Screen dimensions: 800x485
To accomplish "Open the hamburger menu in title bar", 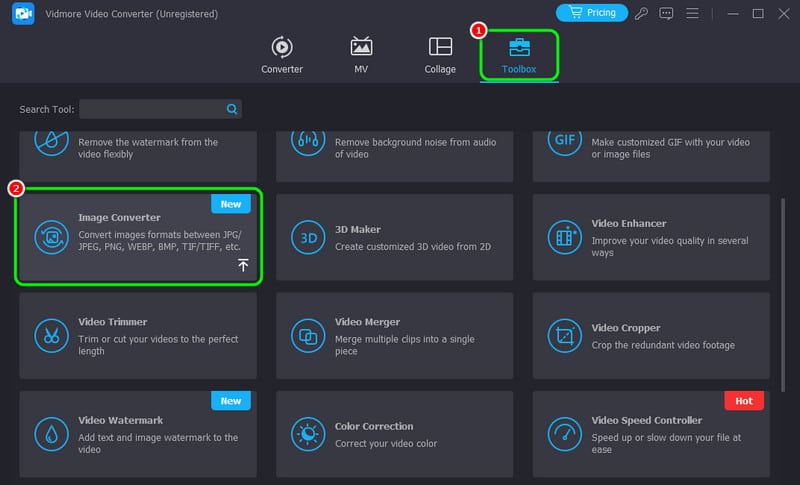I will [691, 13].
